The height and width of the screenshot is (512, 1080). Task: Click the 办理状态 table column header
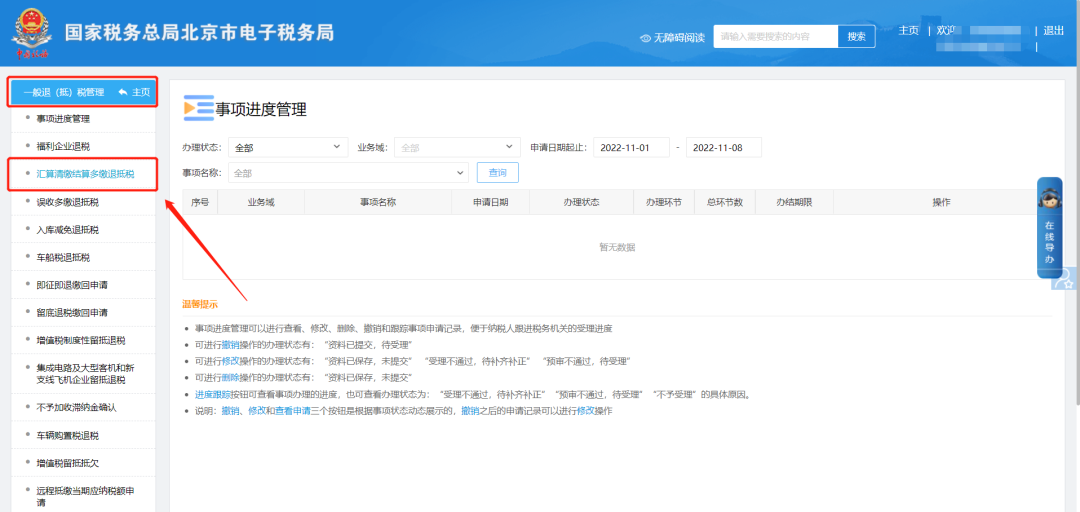pyautogui.click(x=581, y=203)
